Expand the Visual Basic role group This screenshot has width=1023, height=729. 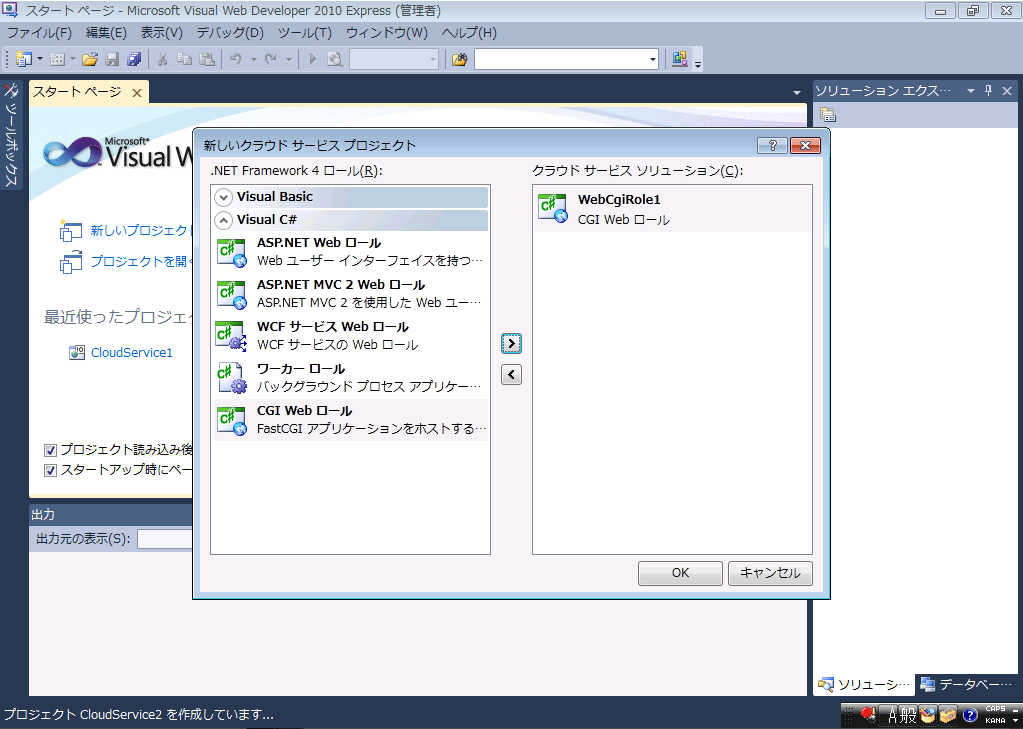(x=224, y=197)
